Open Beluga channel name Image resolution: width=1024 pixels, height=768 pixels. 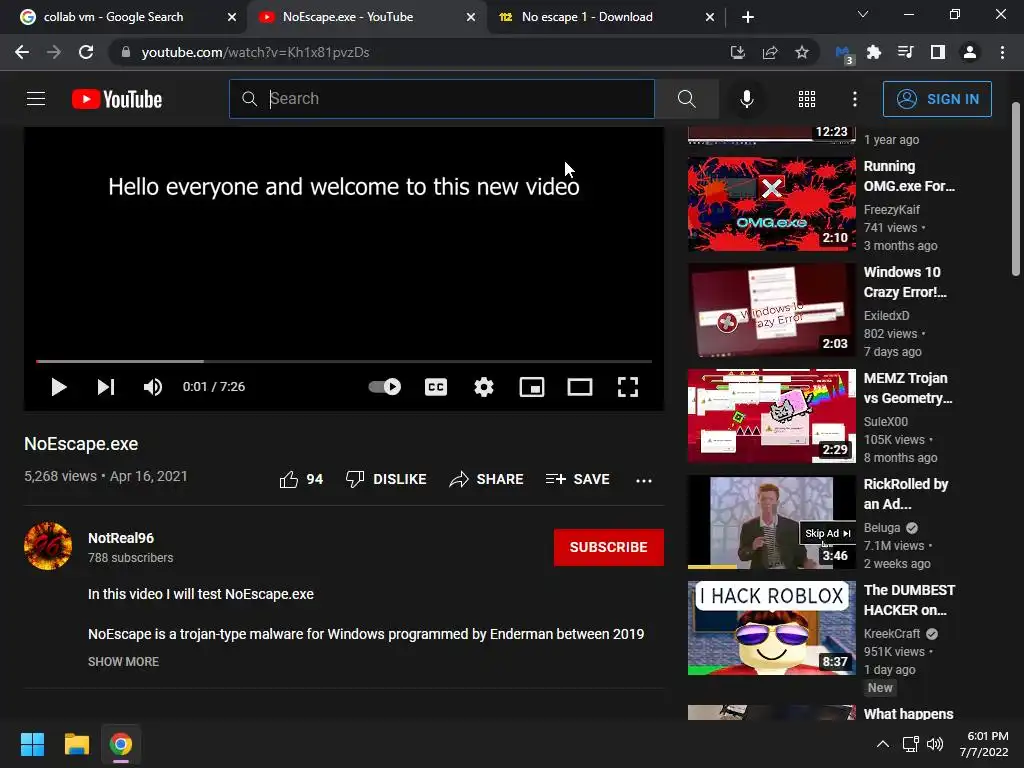click(x=882, y=528)
